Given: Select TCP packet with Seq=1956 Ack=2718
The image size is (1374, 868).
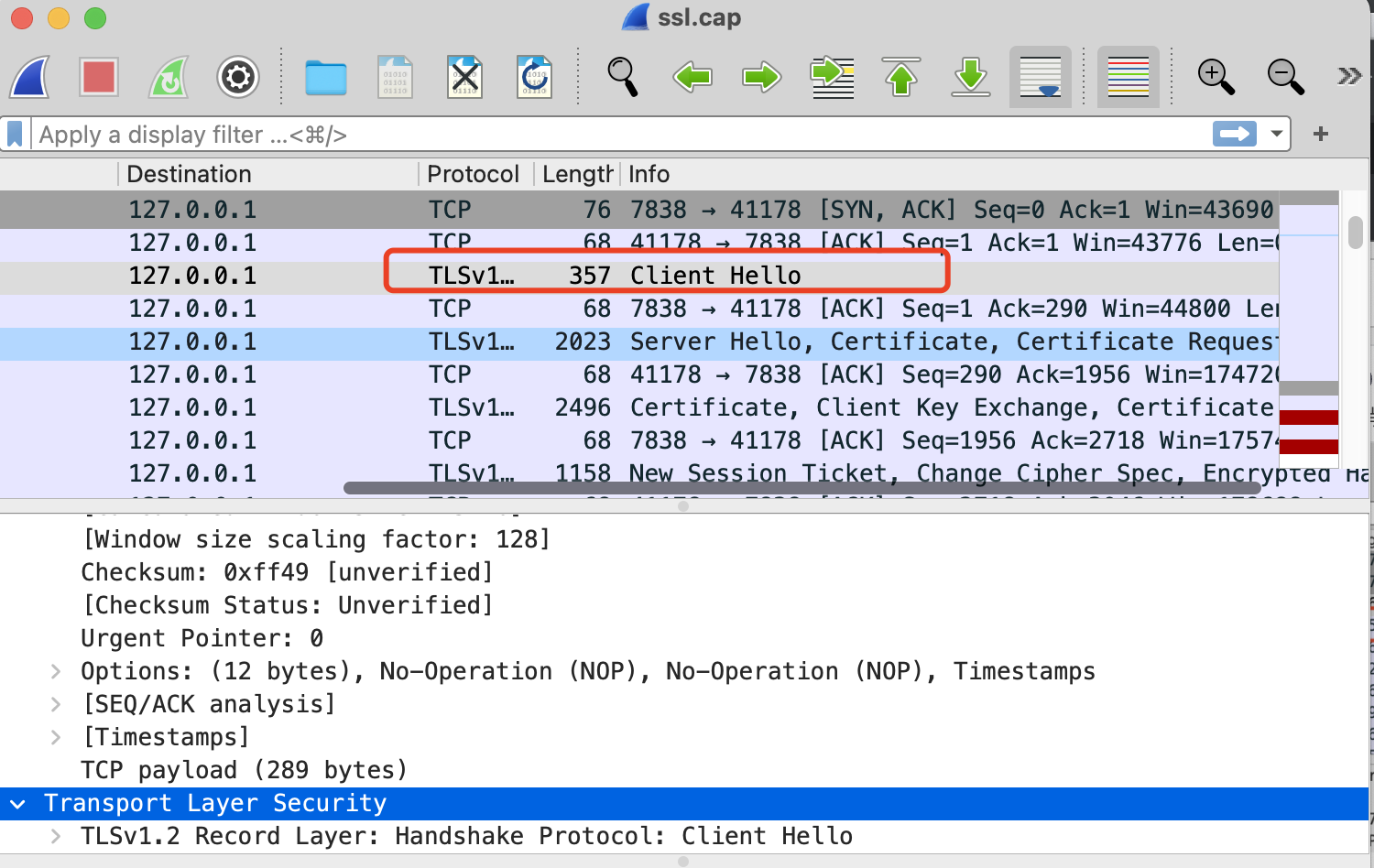Looking at the screenshot, I should pyautogui.click(x=639, y=440).
